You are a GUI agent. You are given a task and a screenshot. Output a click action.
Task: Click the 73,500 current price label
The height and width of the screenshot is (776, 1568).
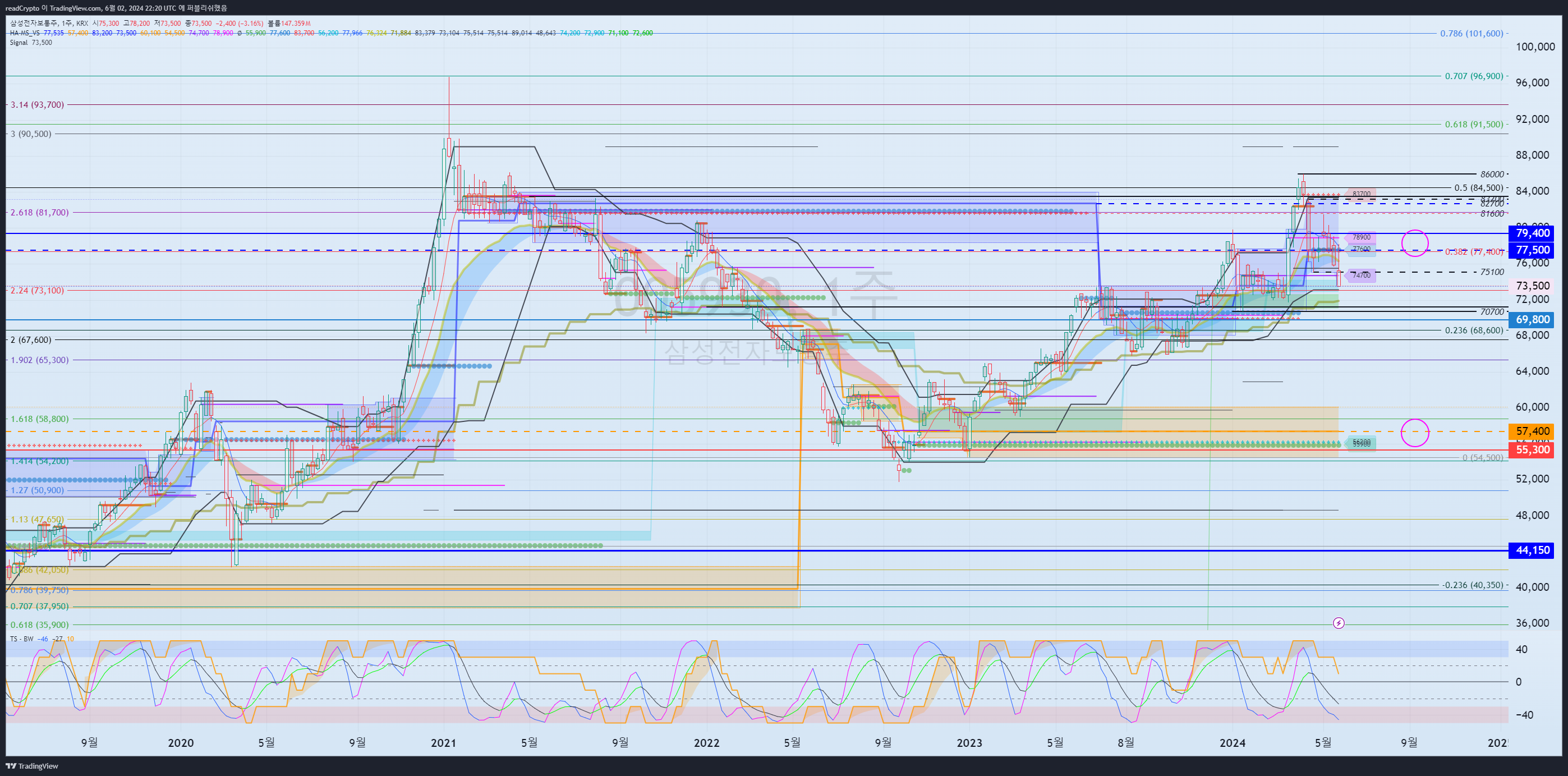click(x=1532, y=286)
